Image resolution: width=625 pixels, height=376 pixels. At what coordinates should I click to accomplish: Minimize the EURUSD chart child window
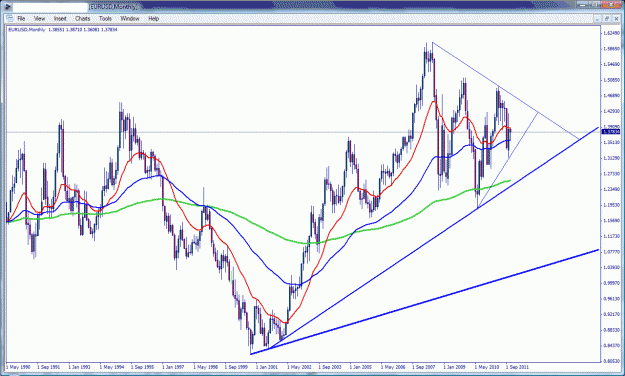click(597, 19)
